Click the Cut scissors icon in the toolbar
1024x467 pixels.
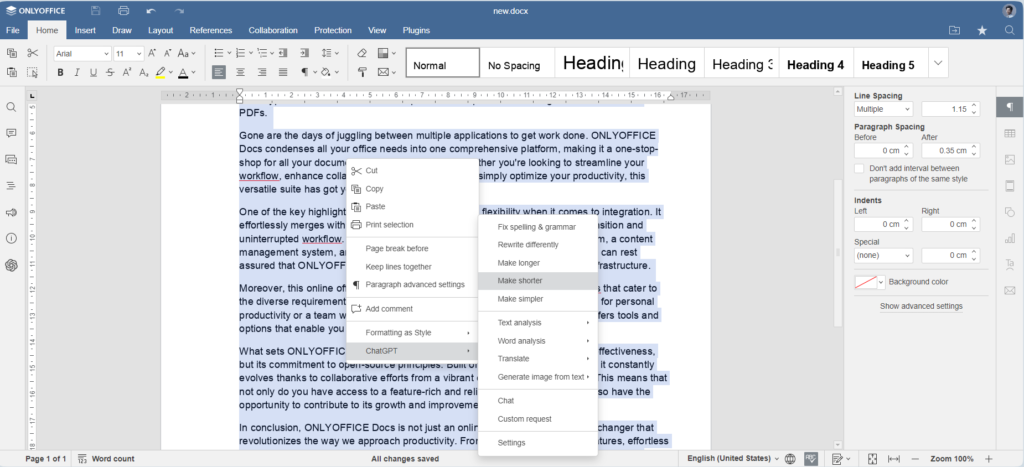33,54
